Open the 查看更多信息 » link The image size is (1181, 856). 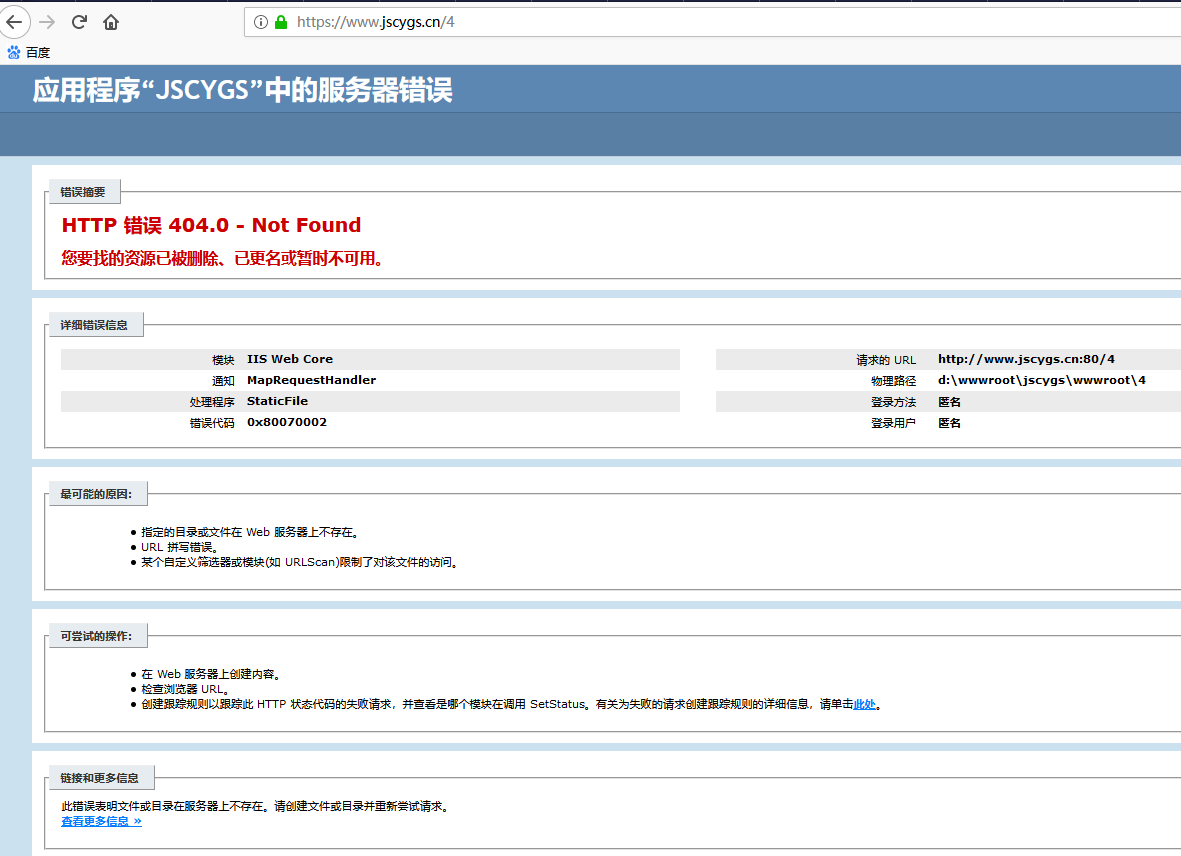click(101, 821)
